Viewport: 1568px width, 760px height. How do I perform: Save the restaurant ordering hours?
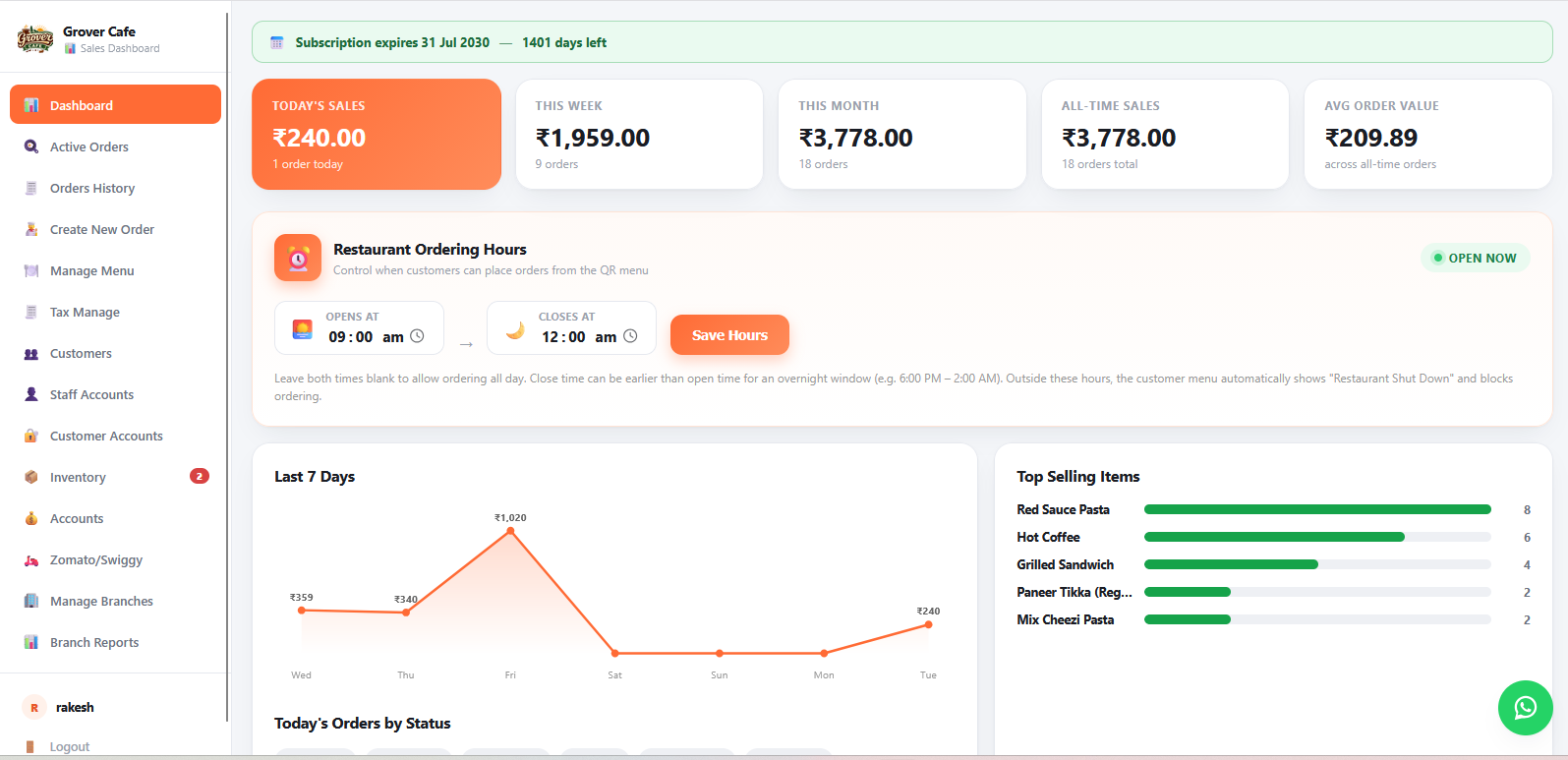tap(729, 335)
